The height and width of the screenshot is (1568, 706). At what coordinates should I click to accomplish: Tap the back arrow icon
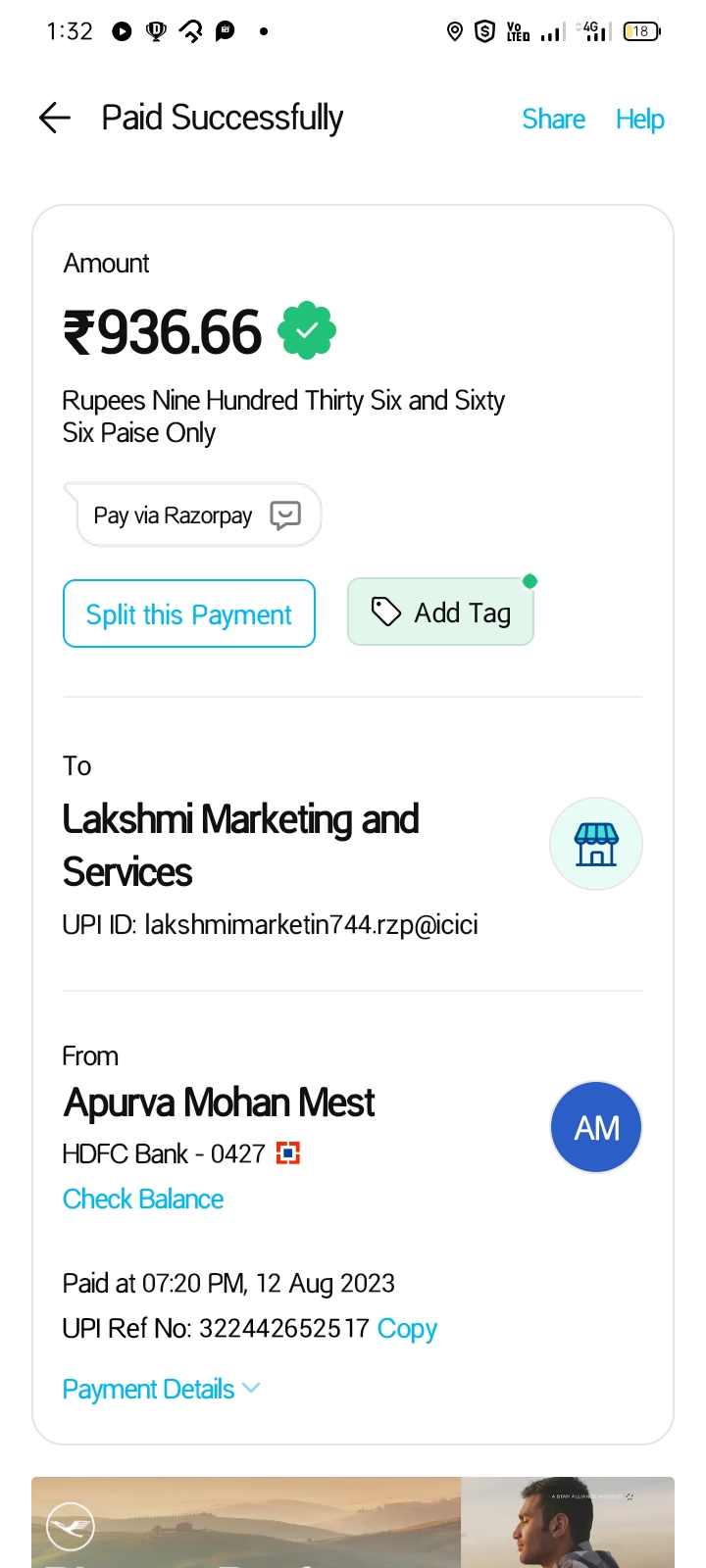click(x=55, y=119)
